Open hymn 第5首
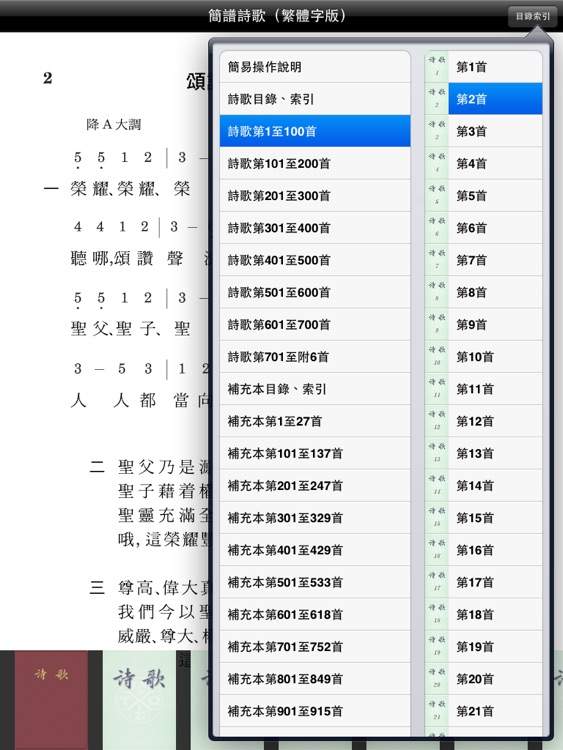The height and width of the screenshot is (750, 563). click(x=484, y=196)
